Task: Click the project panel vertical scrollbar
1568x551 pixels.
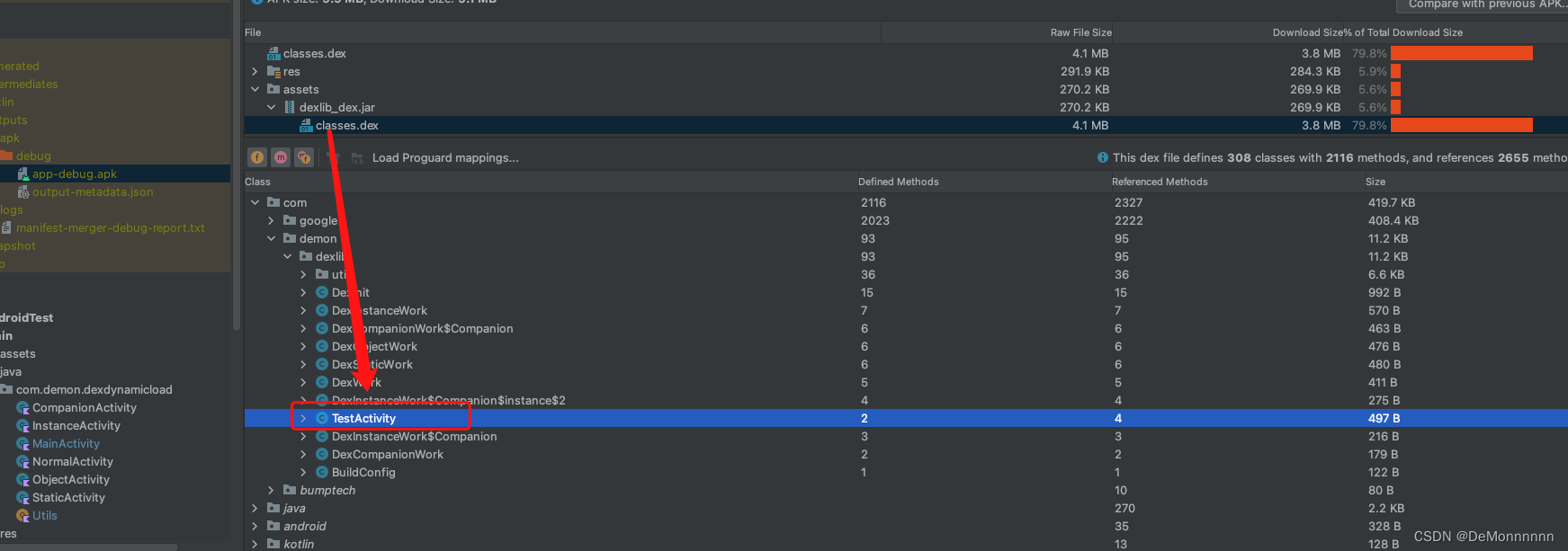Action: coord(237,166)
